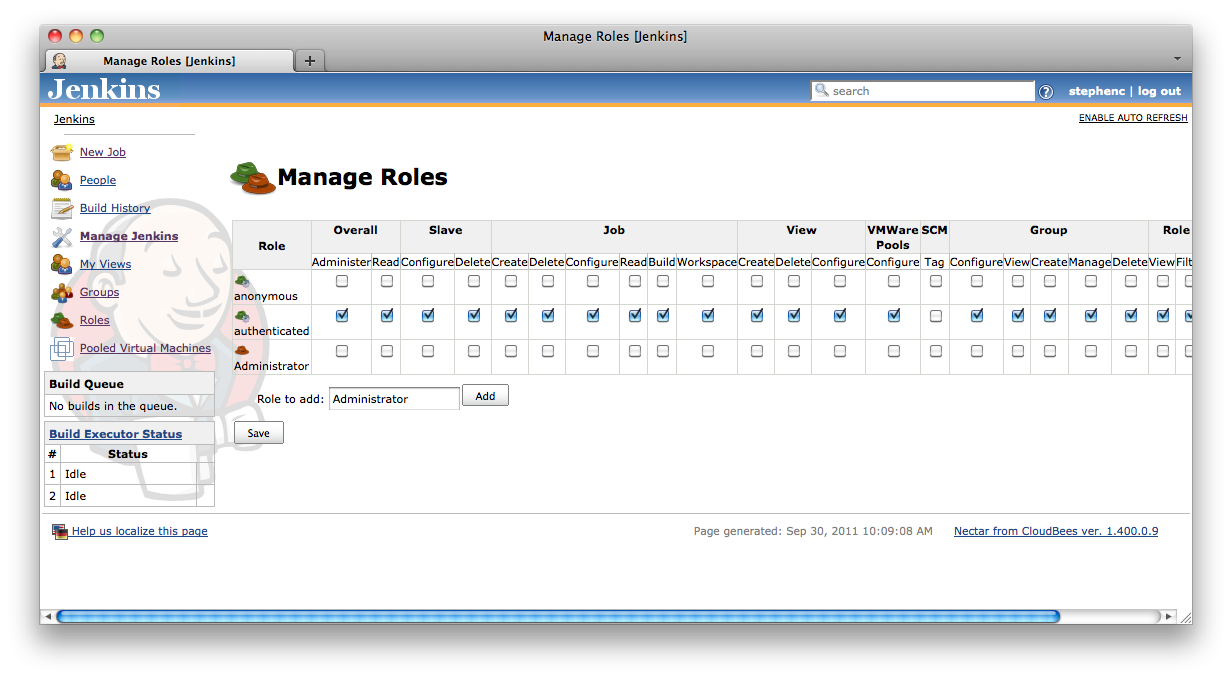Open Roles link in sidebar

(95, 320)
